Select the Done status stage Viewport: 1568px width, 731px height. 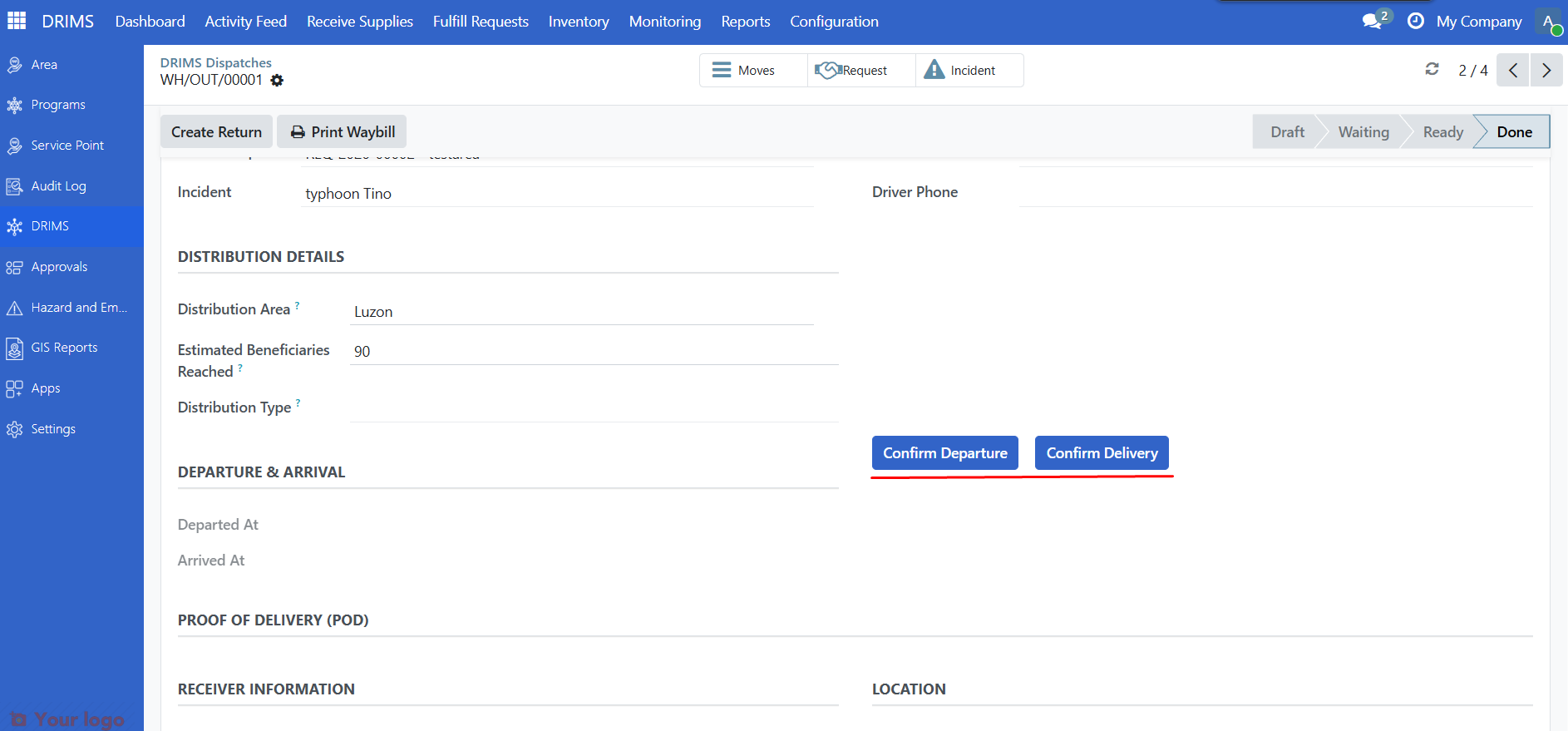1514,132
